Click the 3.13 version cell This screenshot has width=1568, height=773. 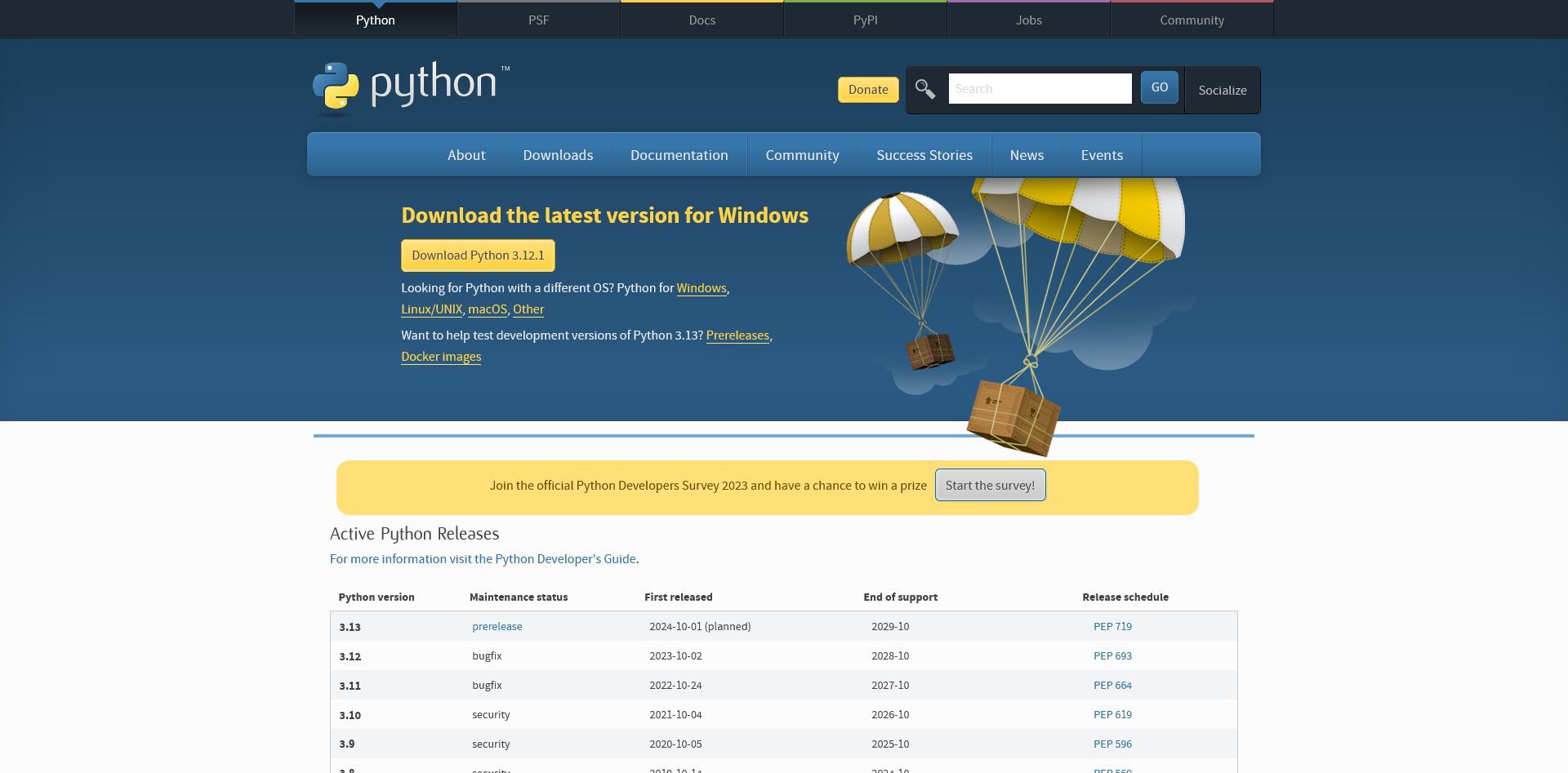coord(350,627)
